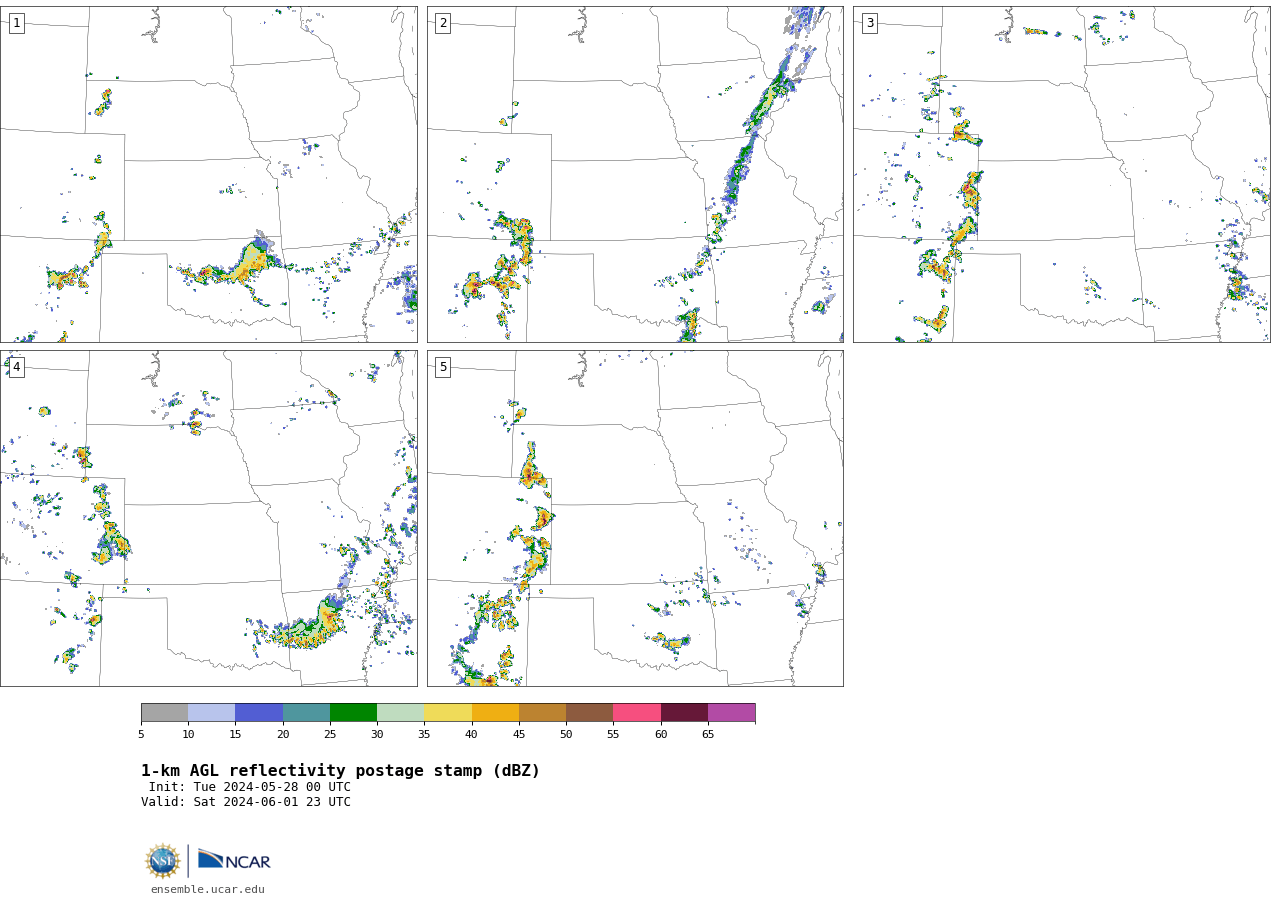Click the colorbar tick label 35
The height and width of the screenshot is (901, 1280).
tap(424, 735)
